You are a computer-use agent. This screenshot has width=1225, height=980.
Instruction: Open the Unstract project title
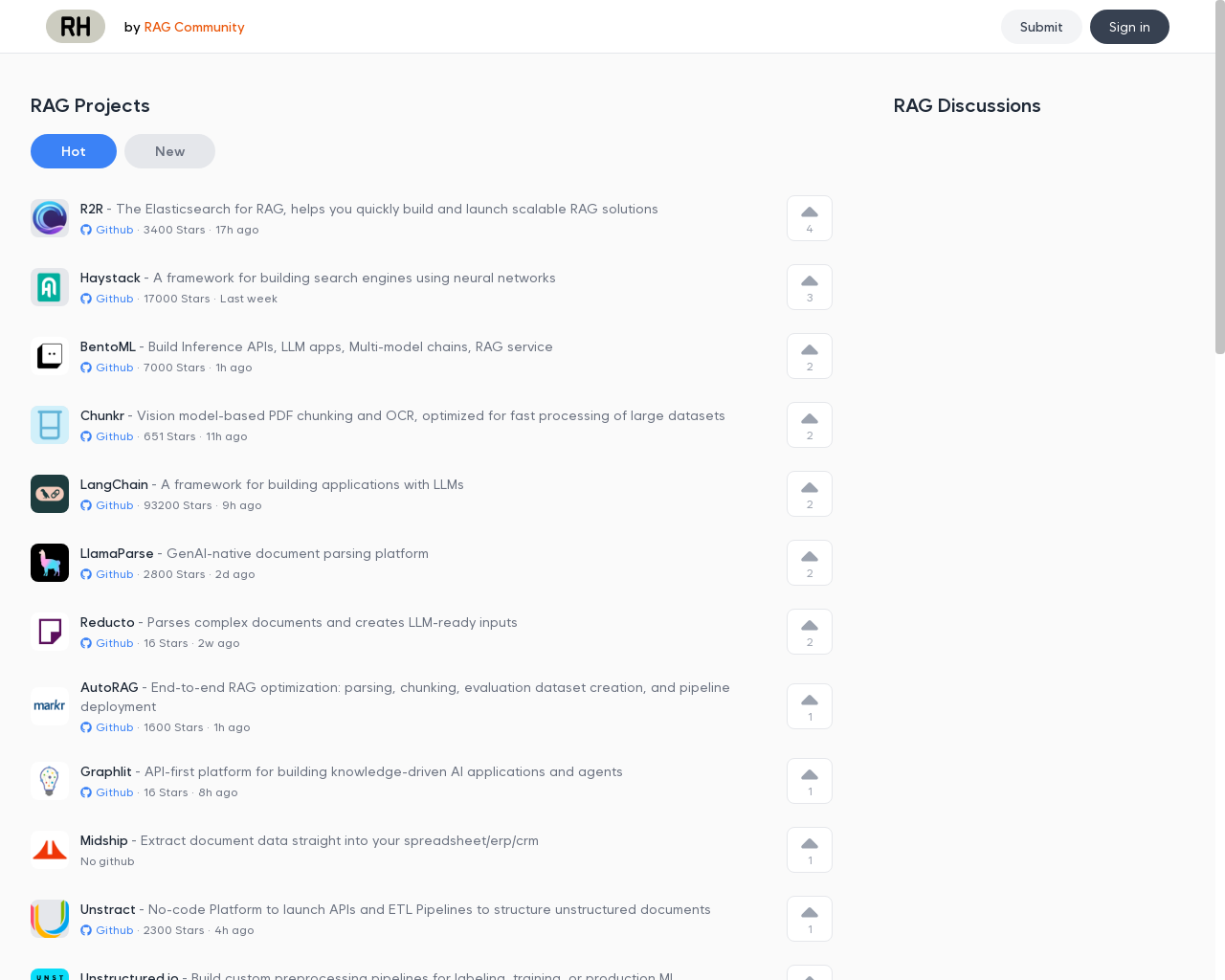point(108,909)
